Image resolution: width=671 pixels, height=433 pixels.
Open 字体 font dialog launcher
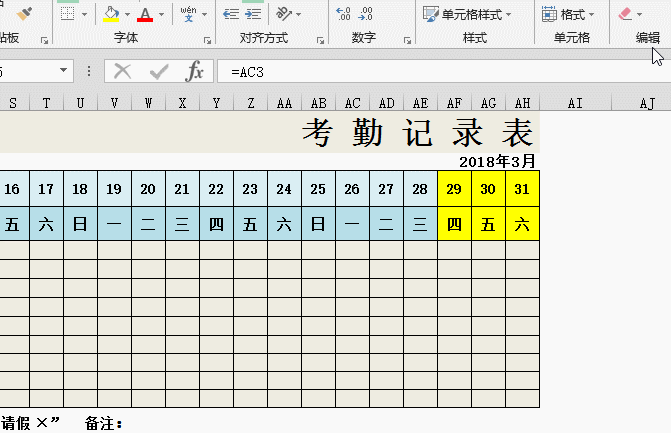coord(208,41)
